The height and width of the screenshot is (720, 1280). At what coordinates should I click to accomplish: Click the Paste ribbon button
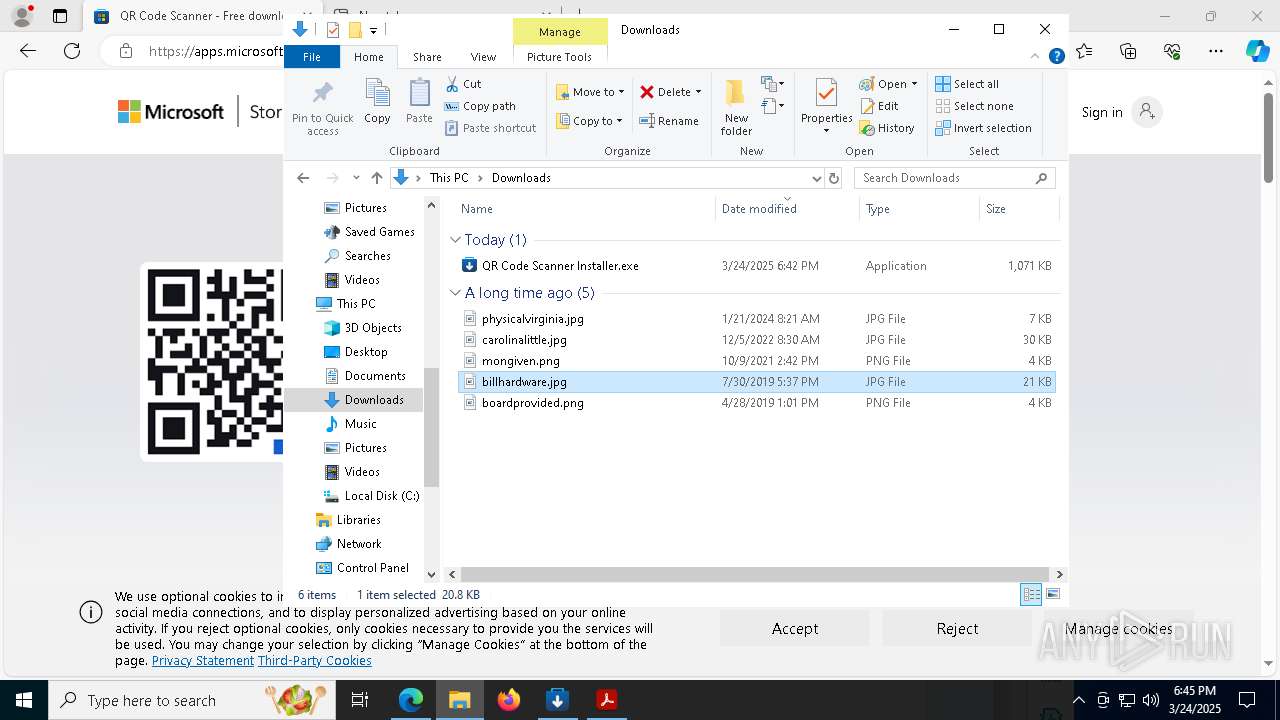419,102
